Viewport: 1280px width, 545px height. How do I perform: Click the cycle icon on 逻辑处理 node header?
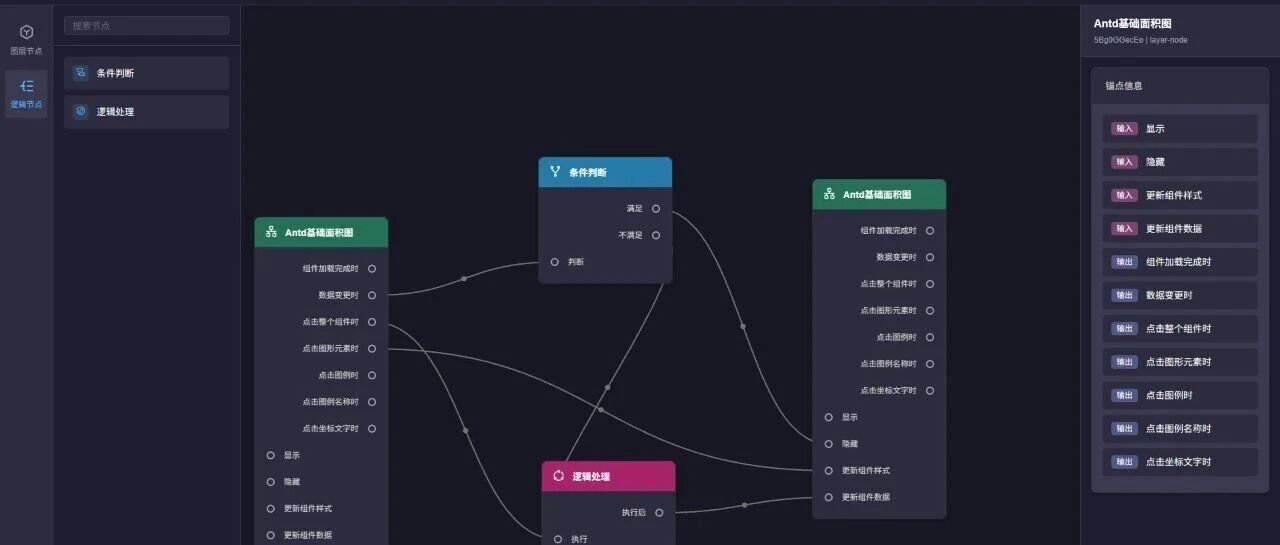pyautogui.click(x=558, y=476)
